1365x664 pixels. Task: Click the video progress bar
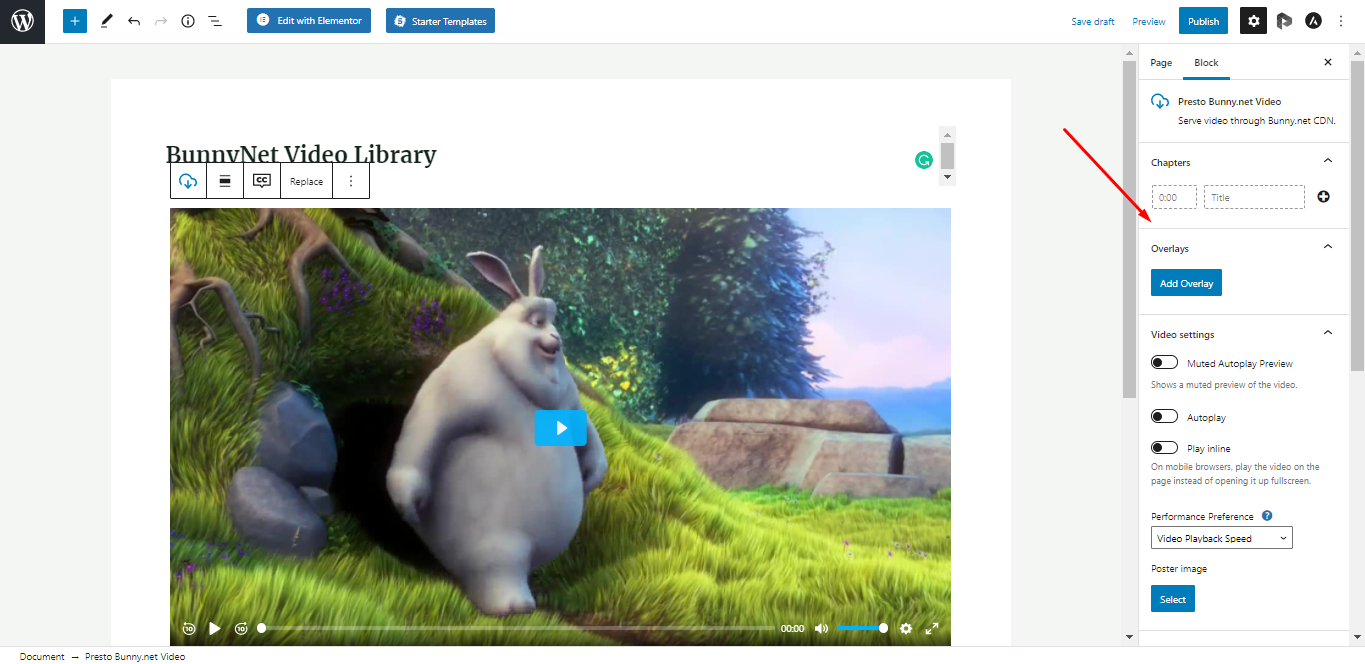tap(518, 628)
